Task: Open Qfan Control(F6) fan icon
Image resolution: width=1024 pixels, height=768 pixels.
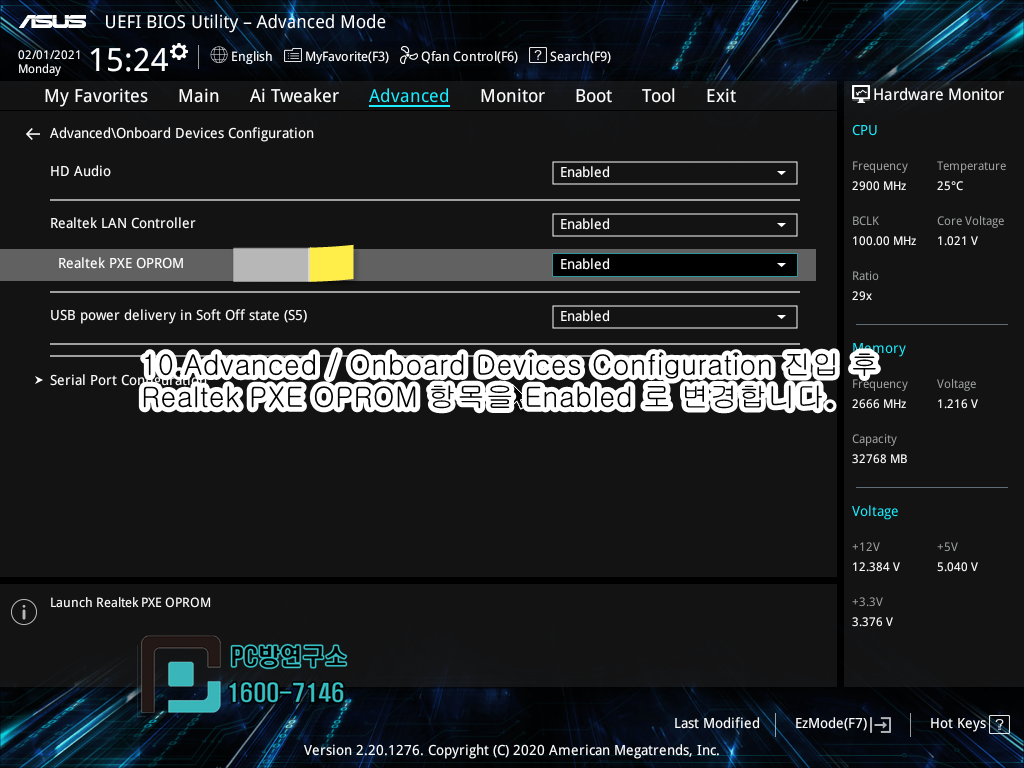Action: [408, 56]
